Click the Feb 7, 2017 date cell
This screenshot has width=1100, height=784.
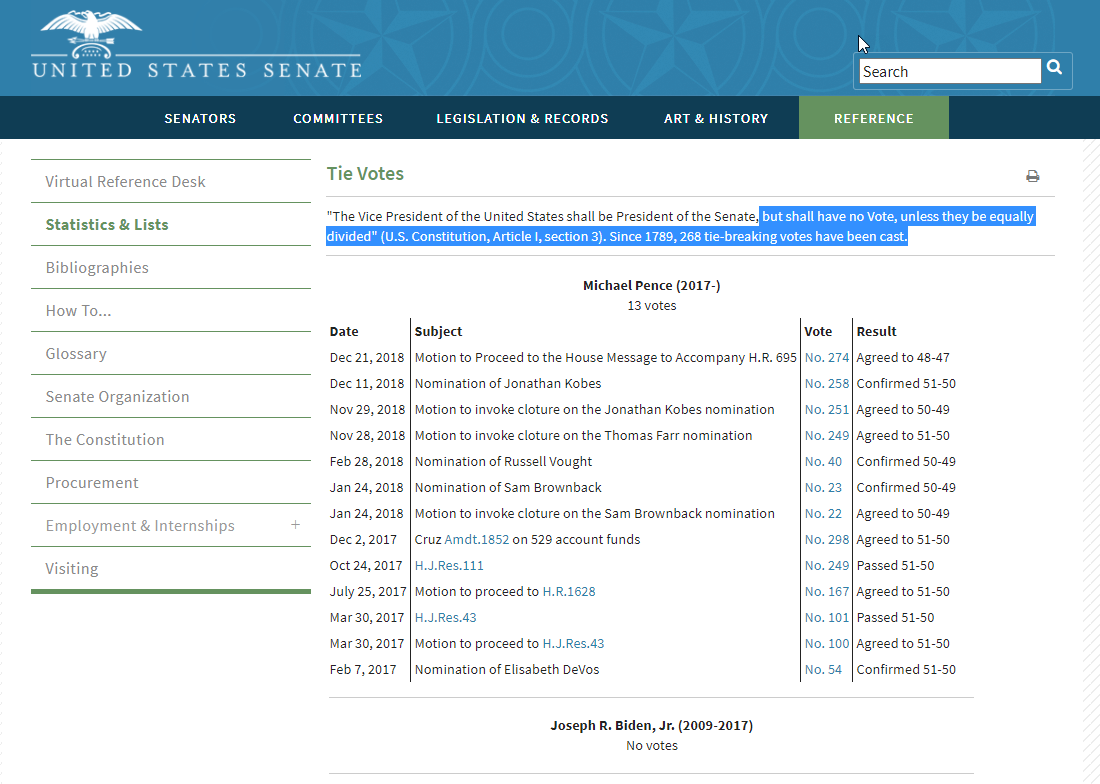(363, 669)
